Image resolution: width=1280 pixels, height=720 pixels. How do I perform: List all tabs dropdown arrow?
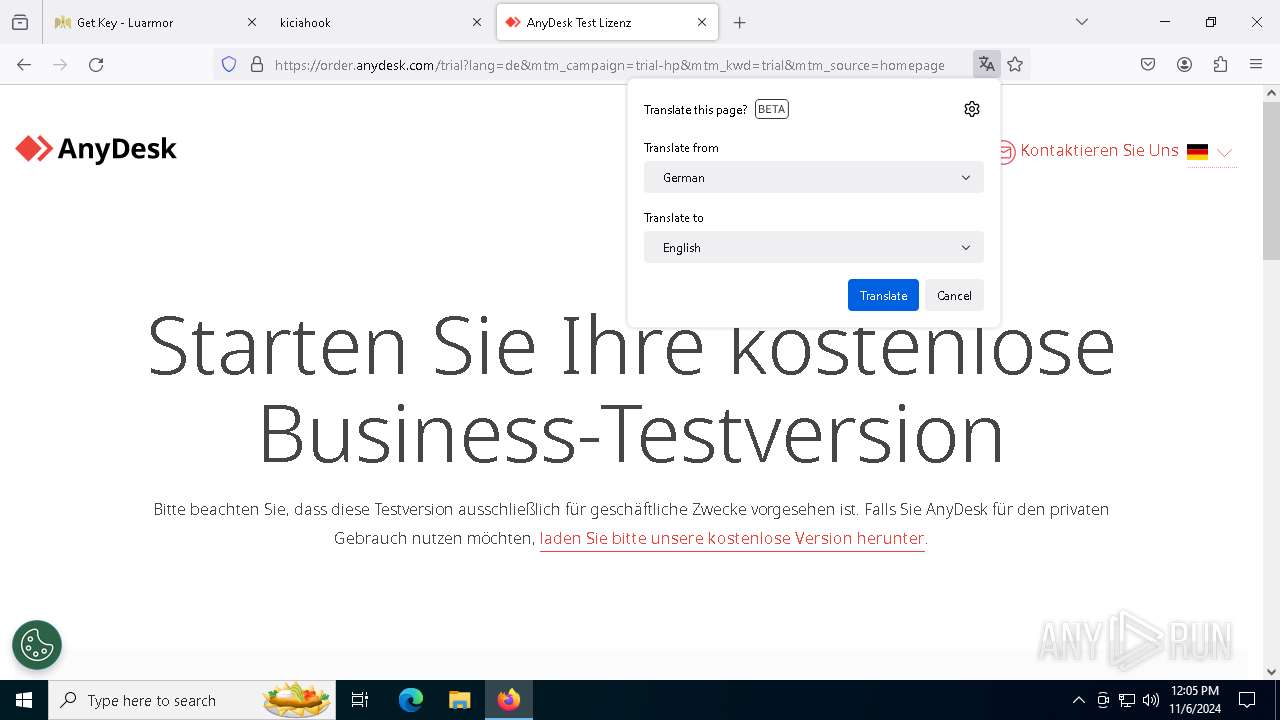coord(1081,22)
